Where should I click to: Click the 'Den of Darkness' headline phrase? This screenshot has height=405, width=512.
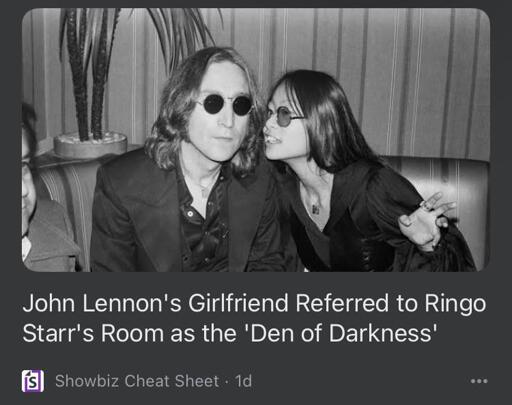(x=341, y=333)
